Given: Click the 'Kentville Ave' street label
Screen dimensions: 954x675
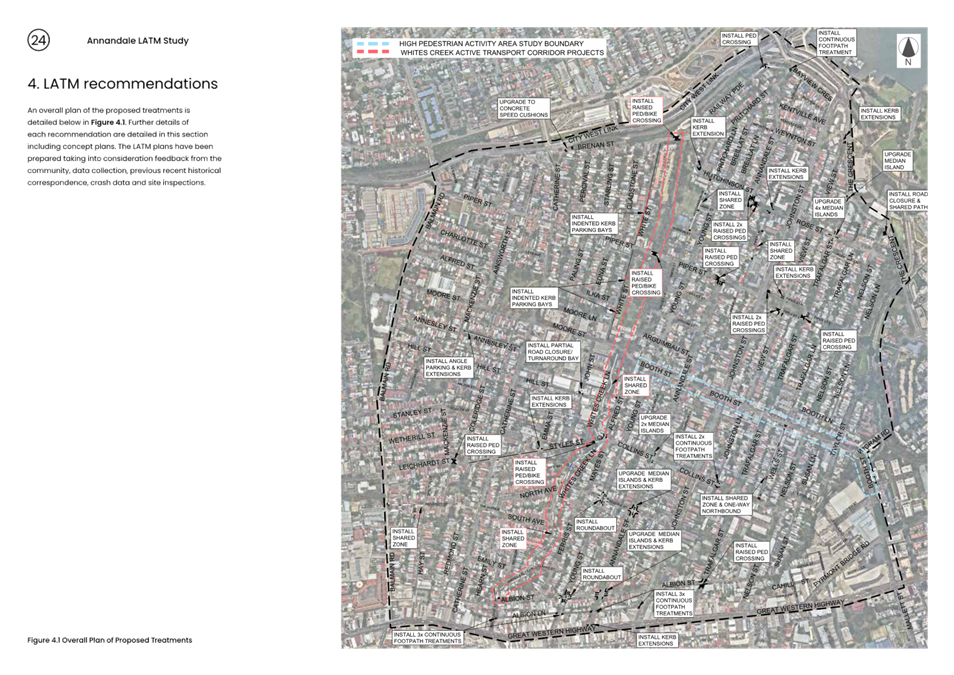Looking at the screenshot, I should point(803,114).
